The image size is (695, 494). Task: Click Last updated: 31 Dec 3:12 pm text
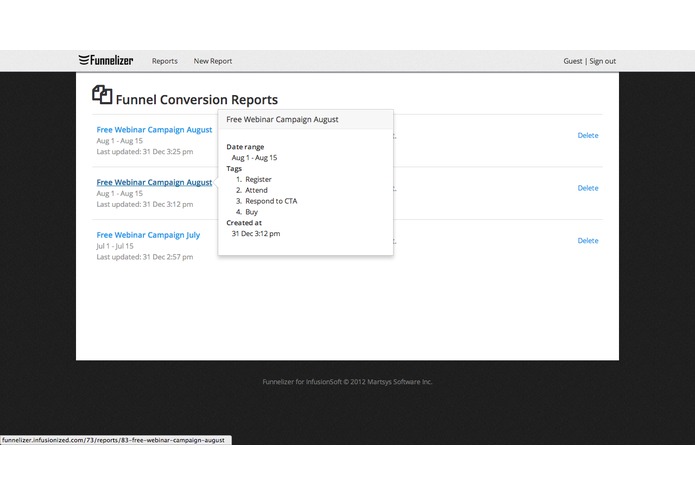point(145,204)
